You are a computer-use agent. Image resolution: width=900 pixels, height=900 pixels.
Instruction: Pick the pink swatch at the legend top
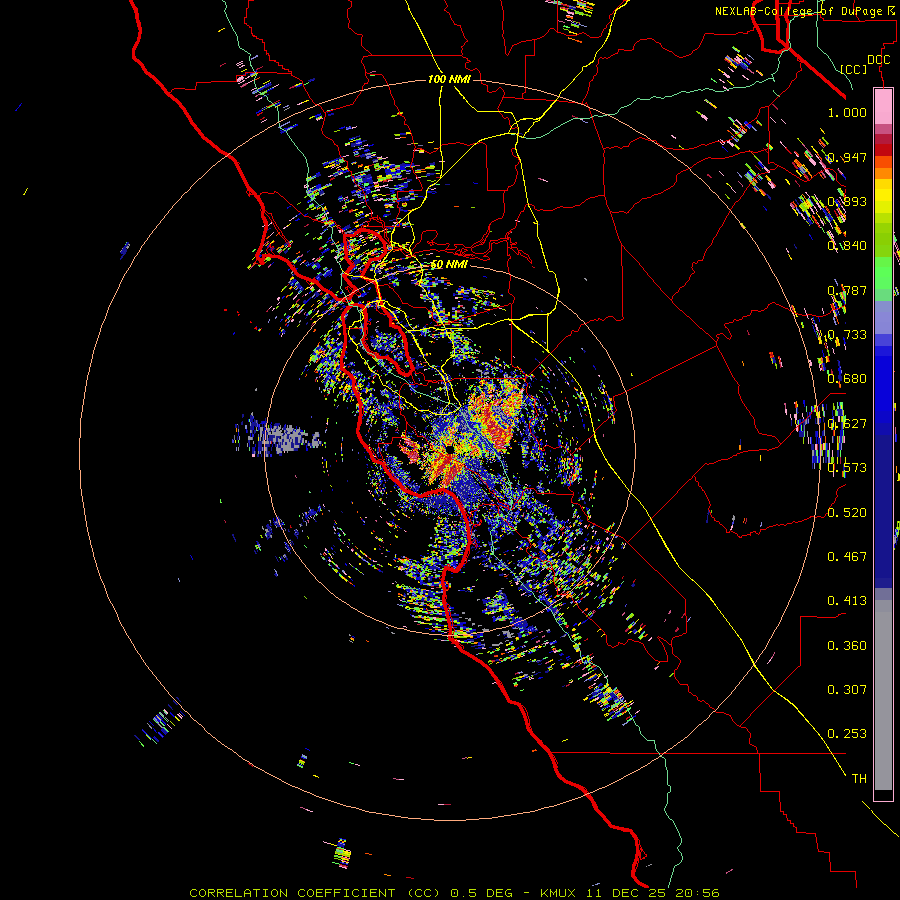tap(883, 106)
